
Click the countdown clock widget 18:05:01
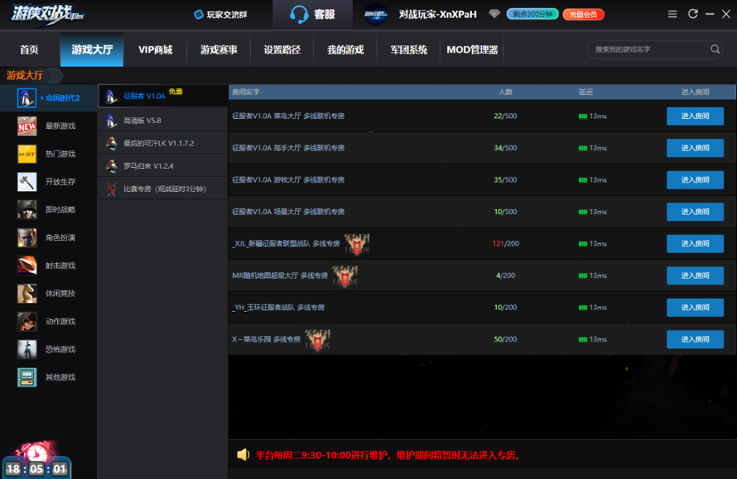click(x=36, y=462)
